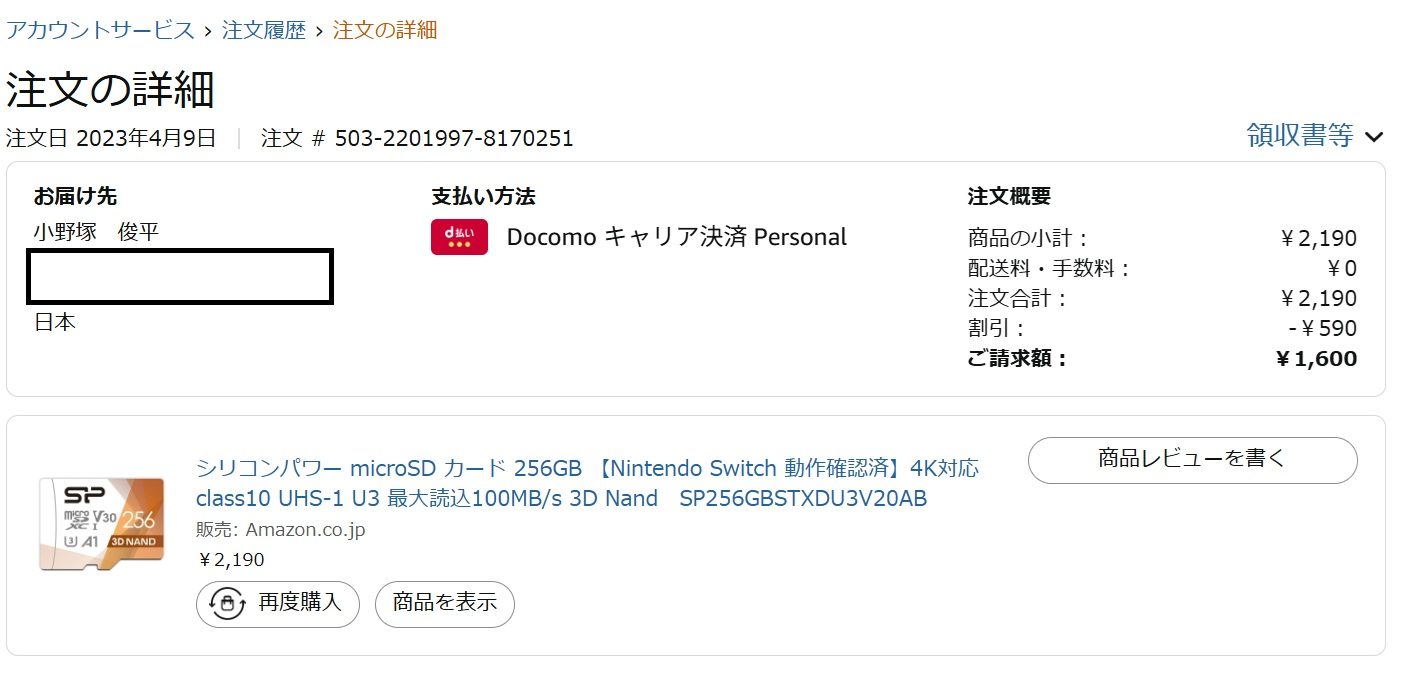Viewport: 1401px width, 673px height.
Task: Click the SP microSD card product thumbnail
Action: (x=101, y=523)
